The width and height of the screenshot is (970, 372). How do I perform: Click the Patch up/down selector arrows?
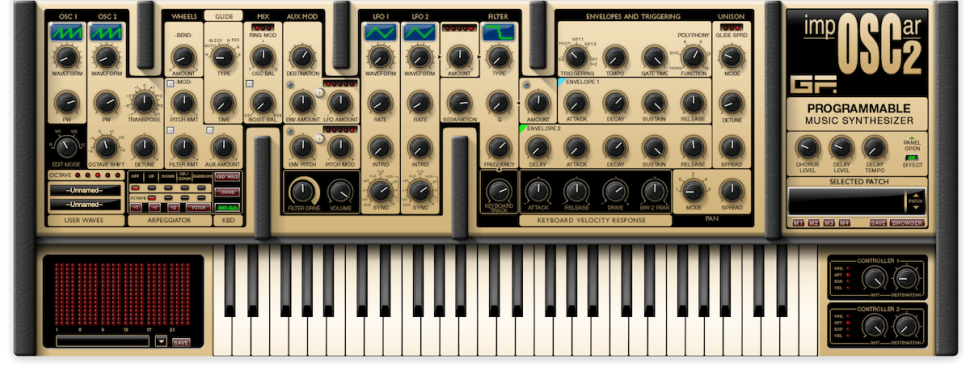pos(915,201)
